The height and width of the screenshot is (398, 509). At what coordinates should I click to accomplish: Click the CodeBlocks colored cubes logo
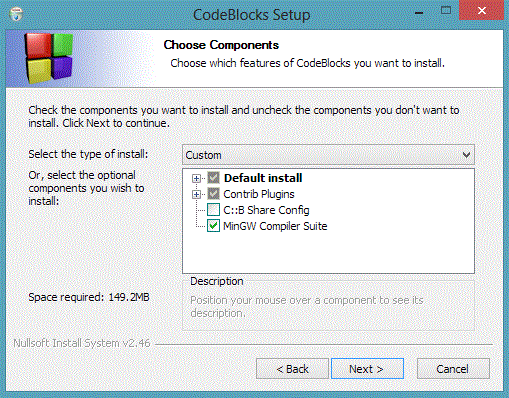pos(49,58)
